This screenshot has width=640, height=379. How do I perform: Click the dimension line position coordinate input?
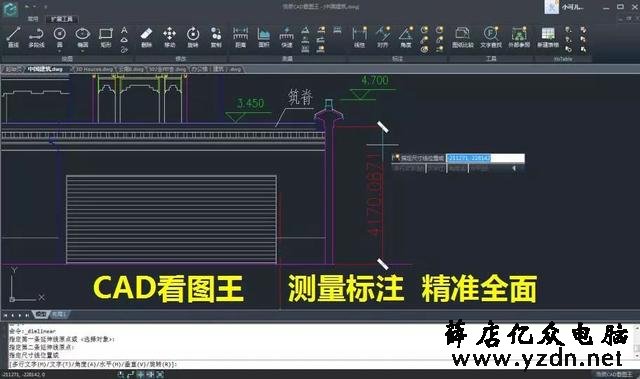tap(485, 158)
